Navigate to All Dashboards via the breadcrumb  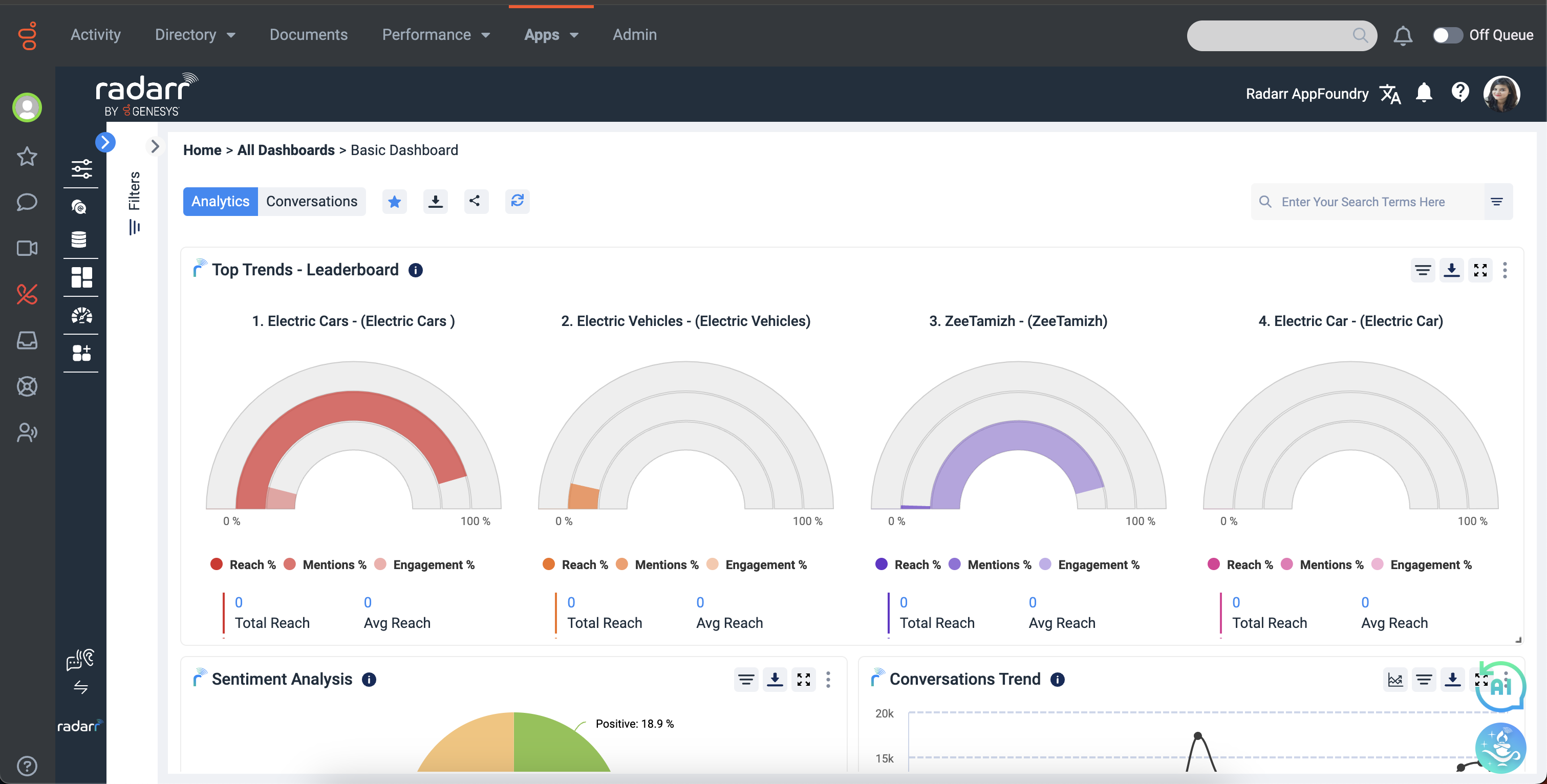(285, 150)
